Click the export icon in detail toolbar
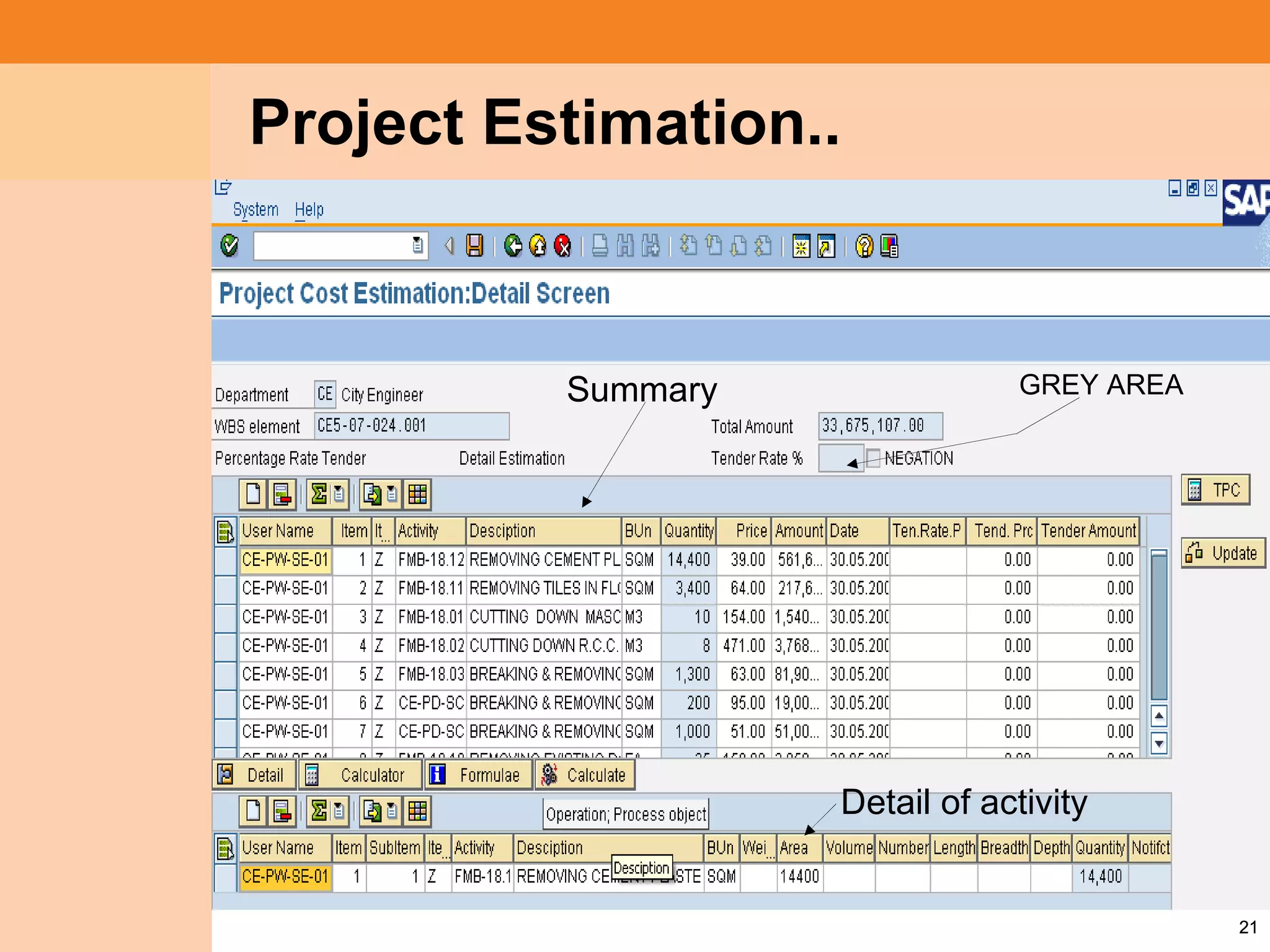The width and height of the screenshot is (1270, 952). coord(372,811)
